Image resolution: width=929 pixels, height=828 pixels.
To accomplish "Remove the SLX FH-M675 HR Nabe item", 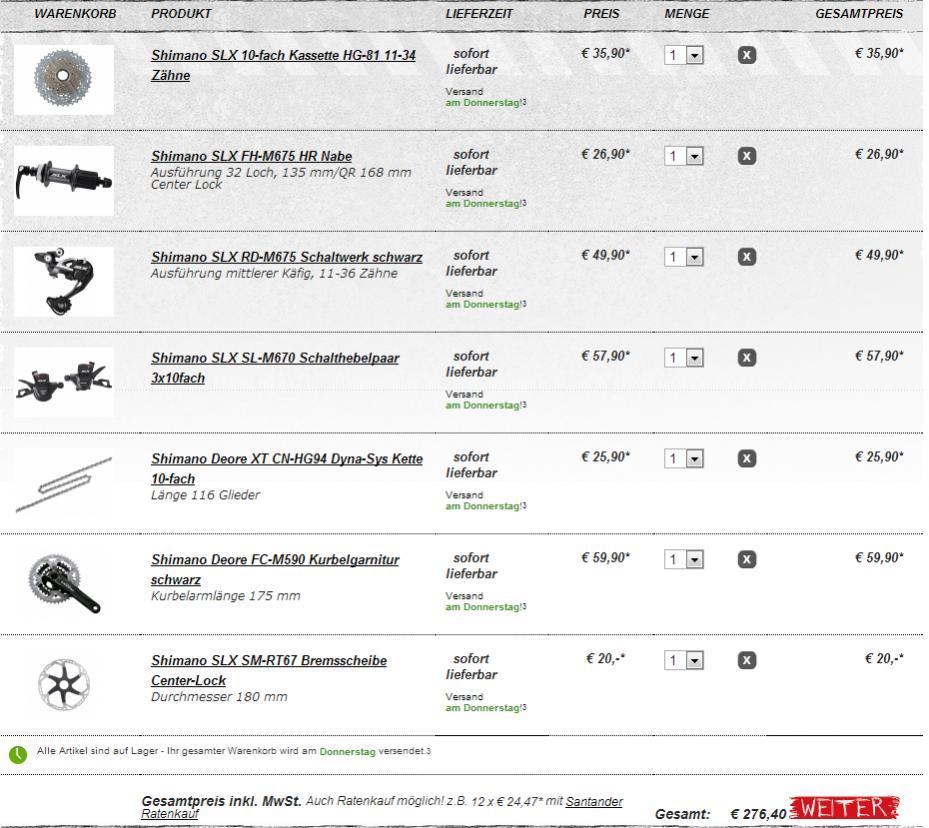I will pos(747,156).
